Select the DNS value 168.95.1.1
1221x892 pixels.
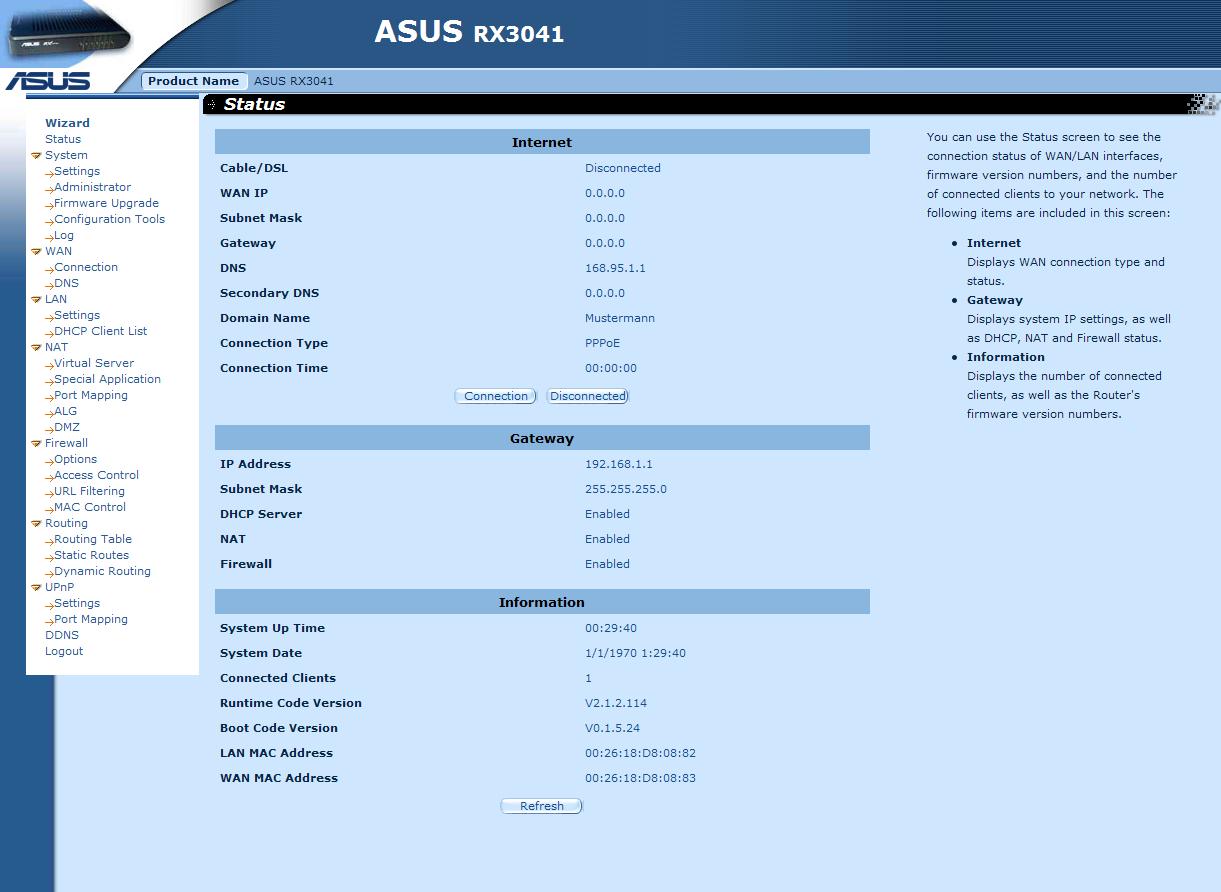615,268
